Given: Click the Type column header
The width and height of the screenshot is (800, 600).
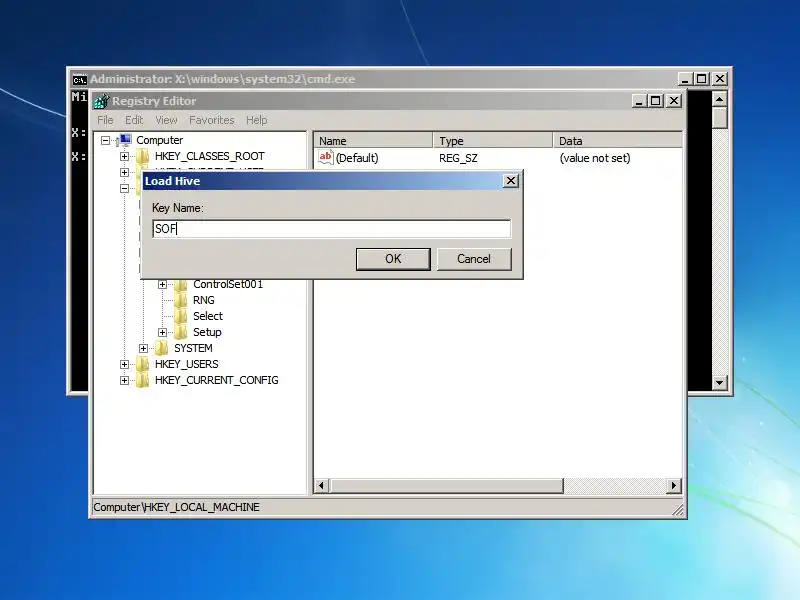Looking at the screenshot, I should pyautogui.click(x=493, y=141).
